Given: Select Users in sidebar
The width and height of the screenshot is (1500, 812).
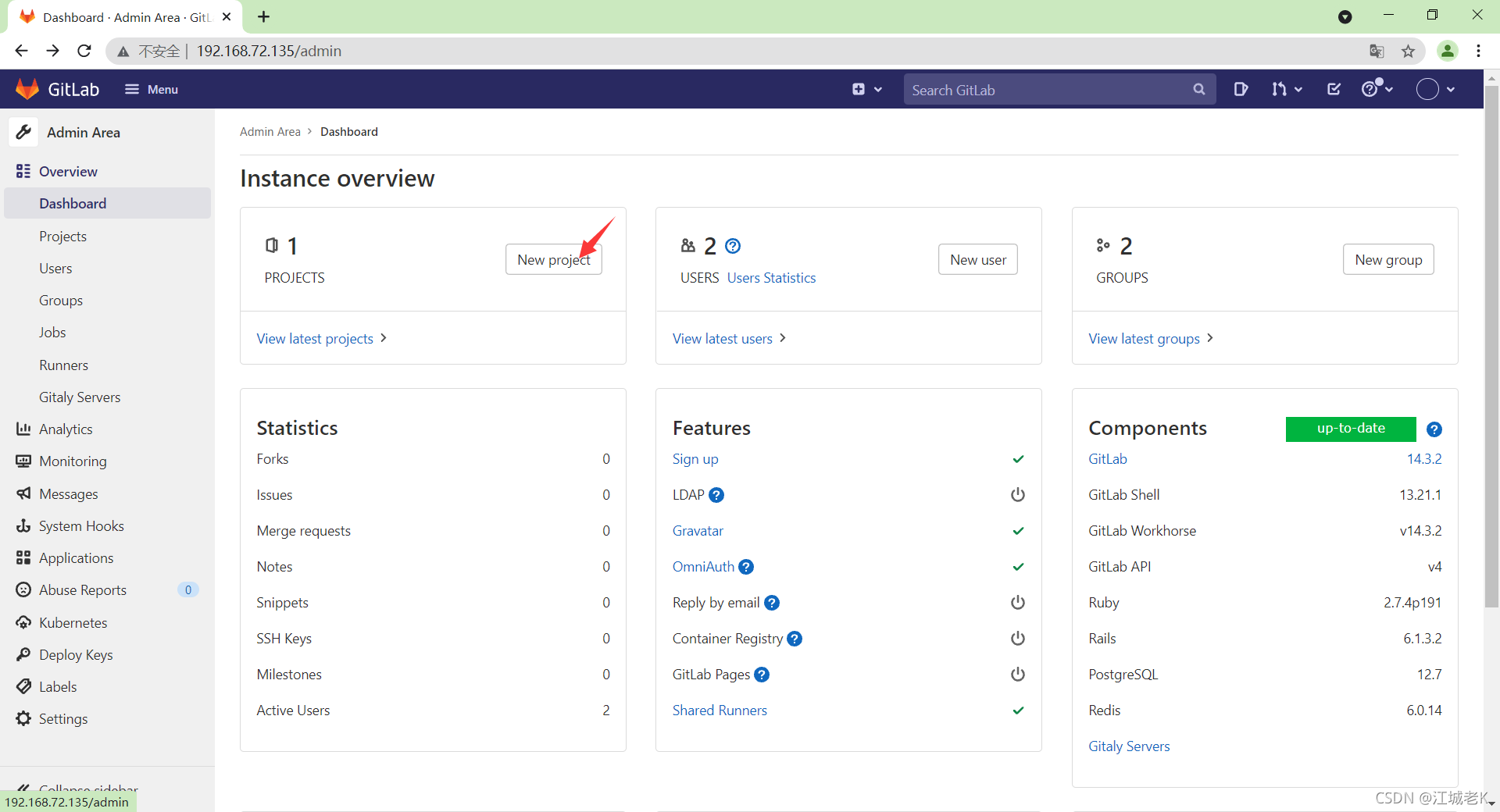Looking at the screenshot, I should tap(55, 268).
